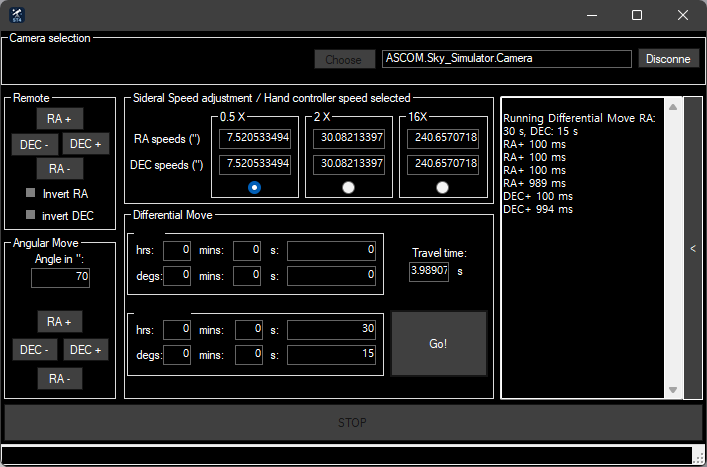707x467 pixels.
Task: Click Angular Move RA + button
Action: (x=60, y=321)
